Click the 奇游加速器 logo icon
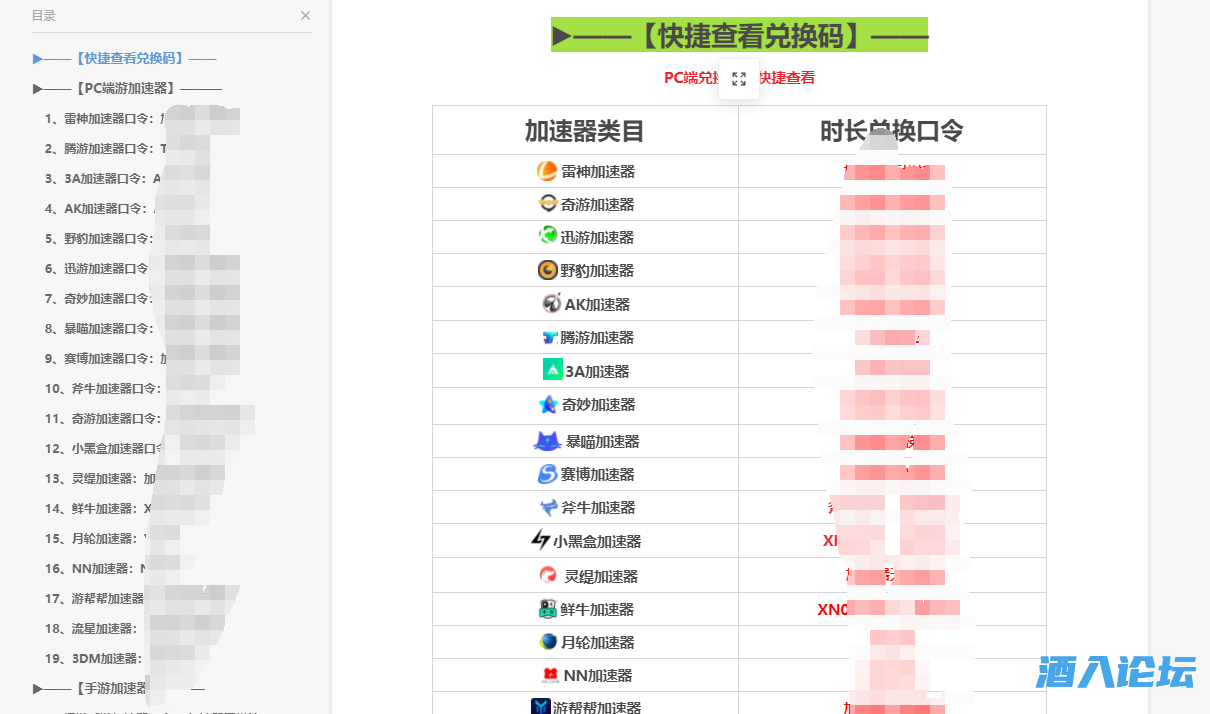The width and height of the screenshot is (1210, 714). [x=548, y=204]
